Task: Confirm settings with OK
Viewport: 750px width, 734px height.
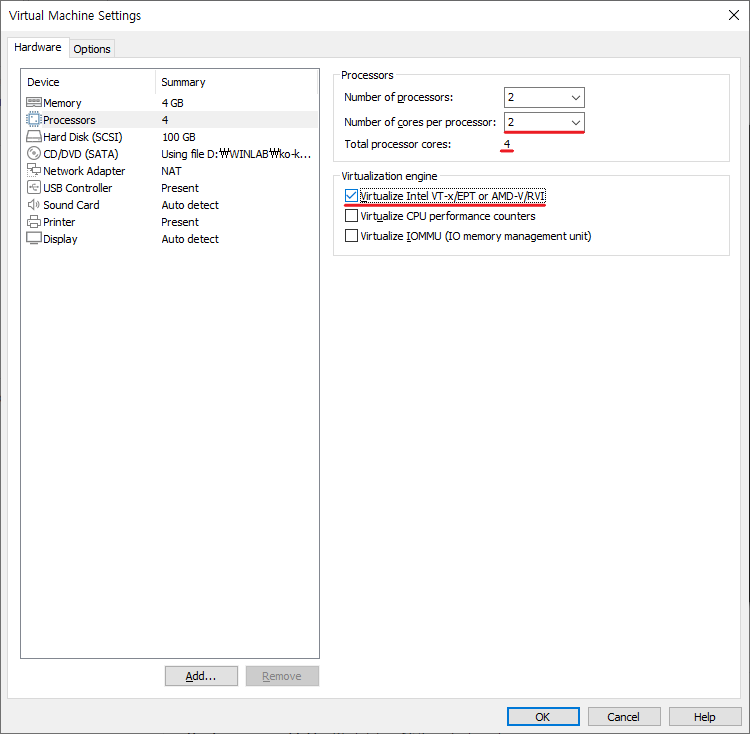Action: (543, 716)
